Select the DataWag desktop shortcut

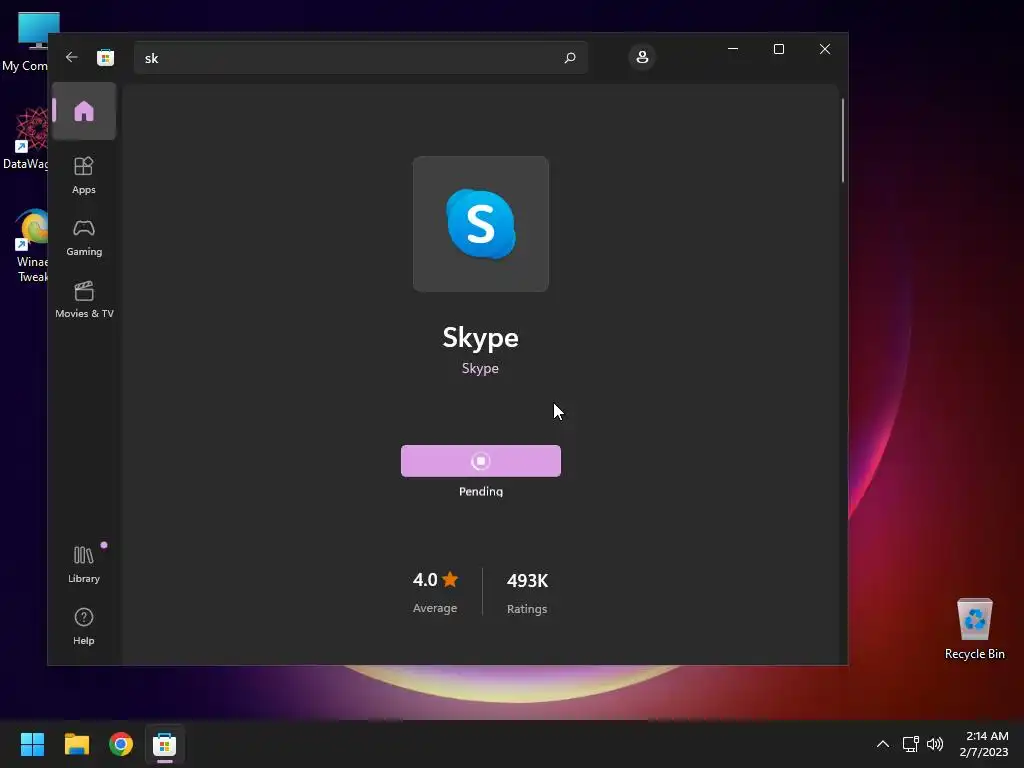[26, 138]
